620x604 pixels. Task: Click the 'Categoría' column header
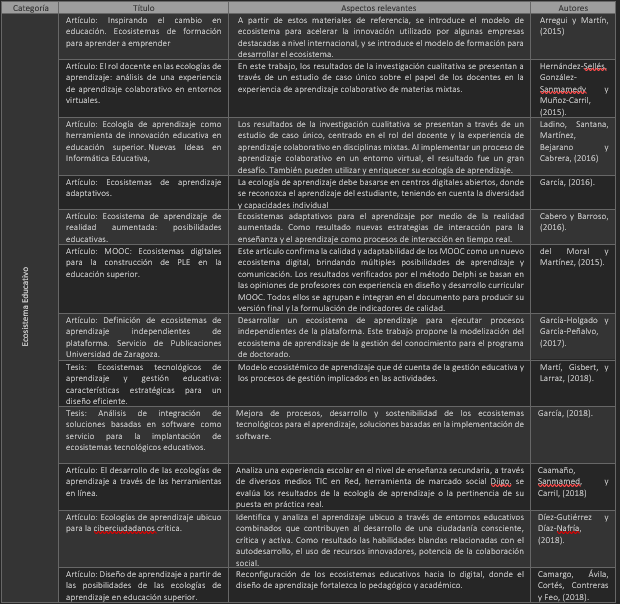click(28, 7)
